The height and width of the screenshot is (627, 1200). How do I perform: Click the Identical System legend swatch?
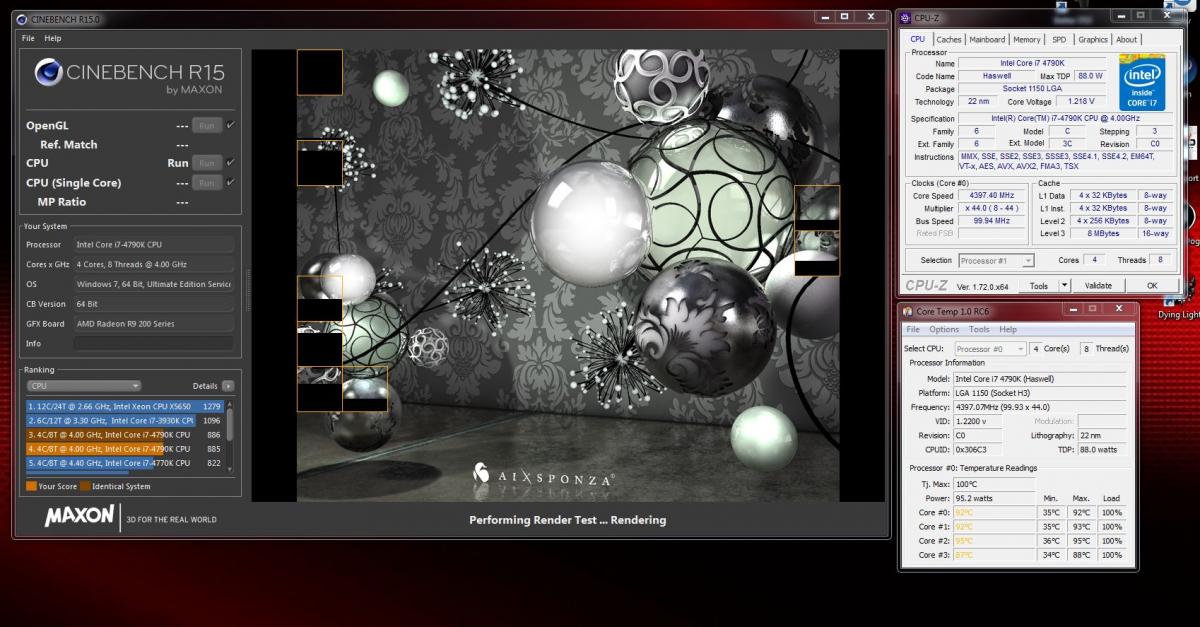tap(85, 487)
